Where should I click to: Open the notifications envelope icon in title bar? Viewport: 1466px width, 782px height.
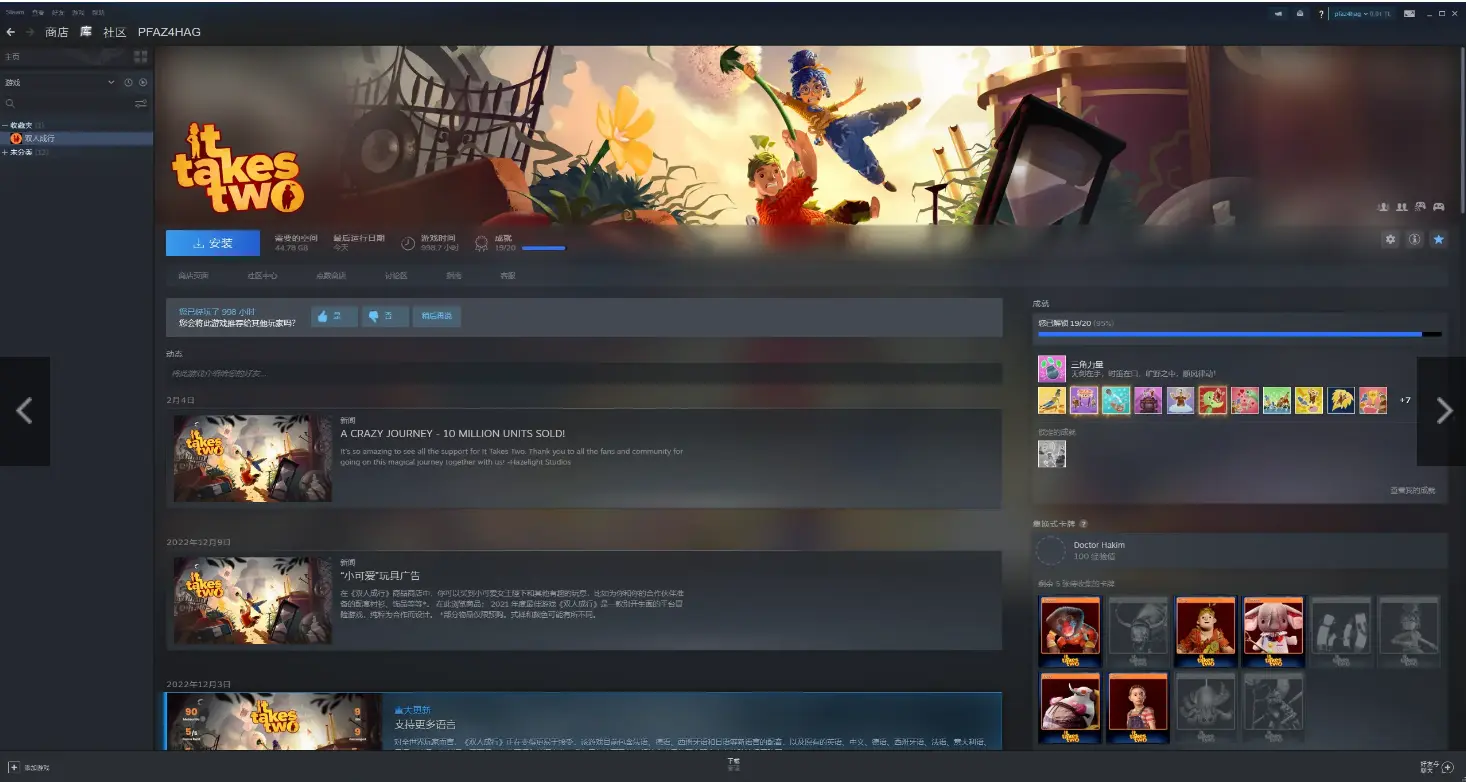coord(1300,14)
